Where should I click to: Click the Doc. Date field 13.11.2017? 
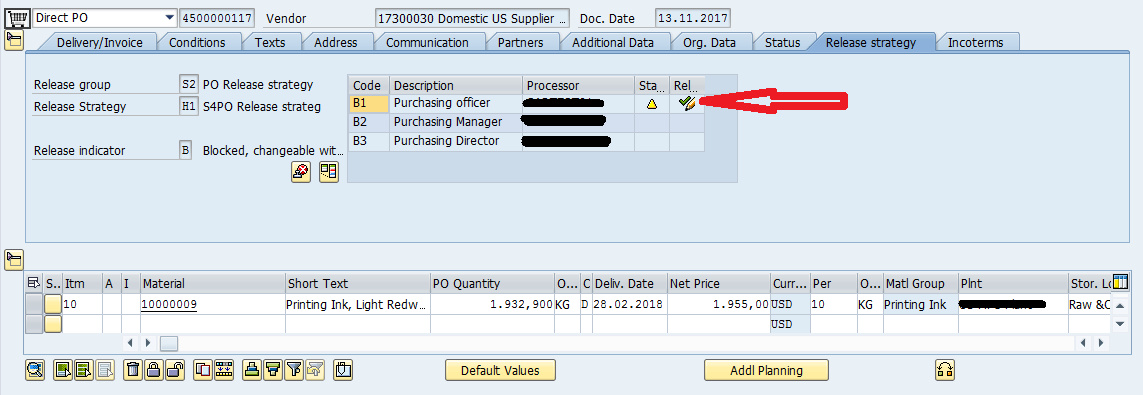click(693, 17)
